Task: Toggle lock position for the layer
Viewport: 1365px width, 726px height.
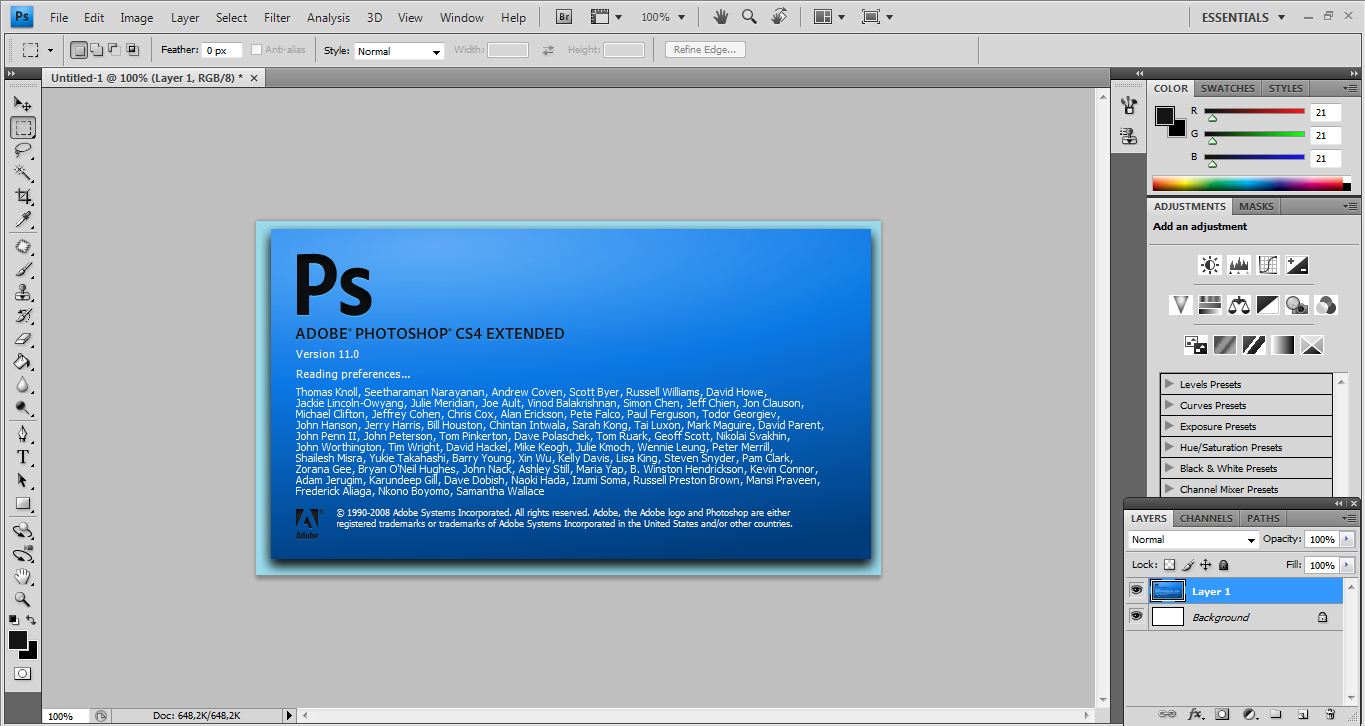Action: 1205,565
